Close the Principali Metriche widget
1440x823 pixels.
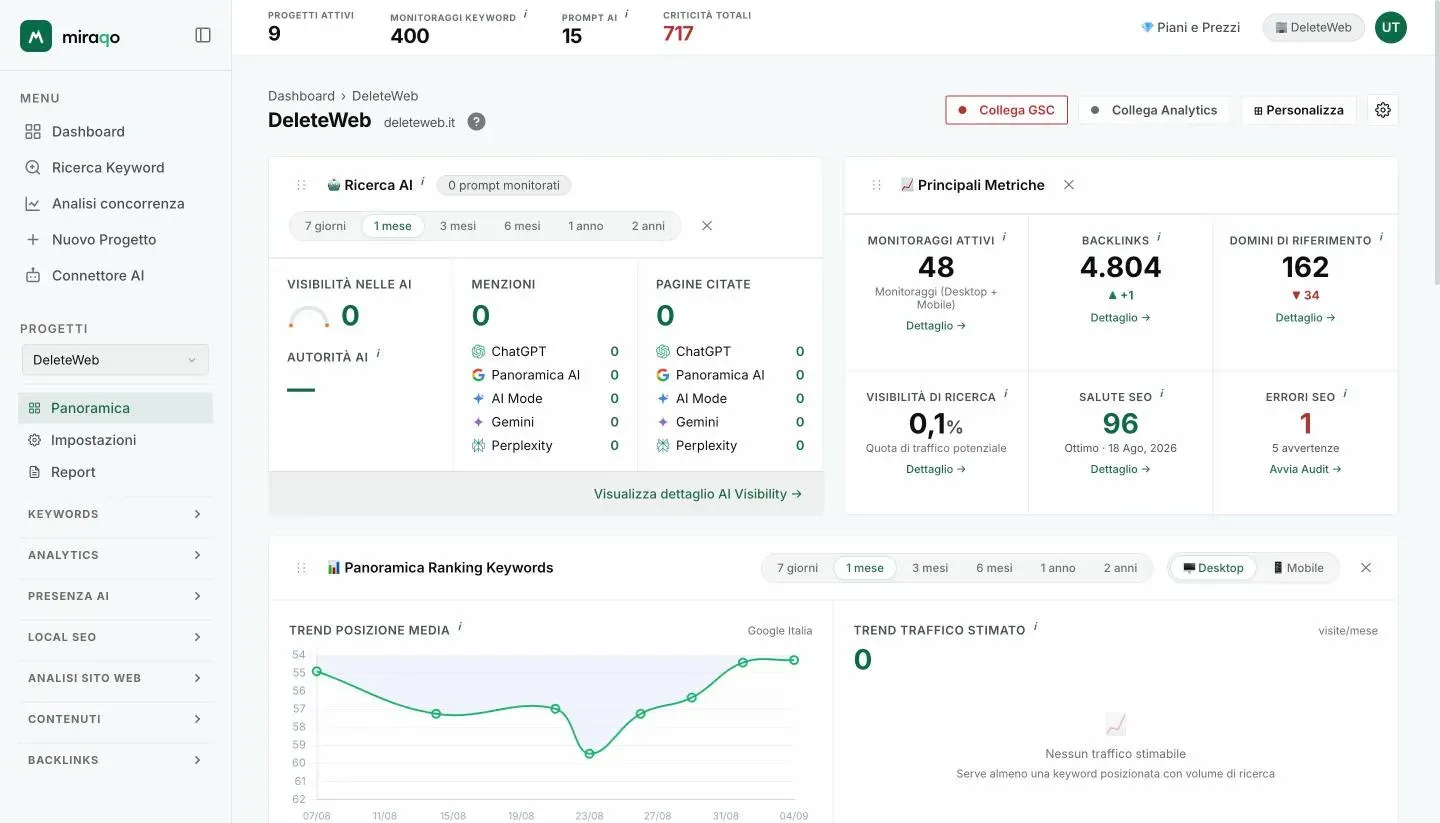1069,185
